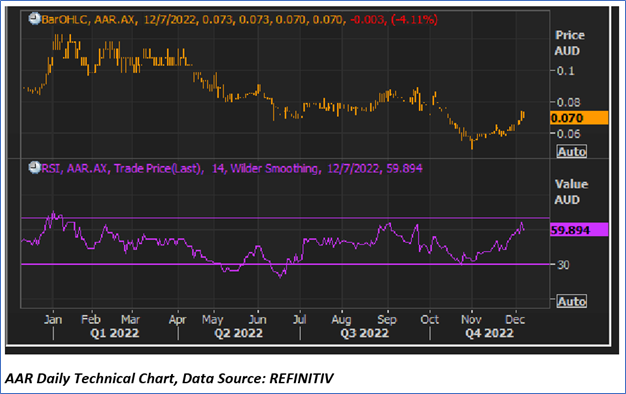This screenshot has height=394, width=626.
Task: Click the Price AUD axis label
Action: click(x=569, y=43)
